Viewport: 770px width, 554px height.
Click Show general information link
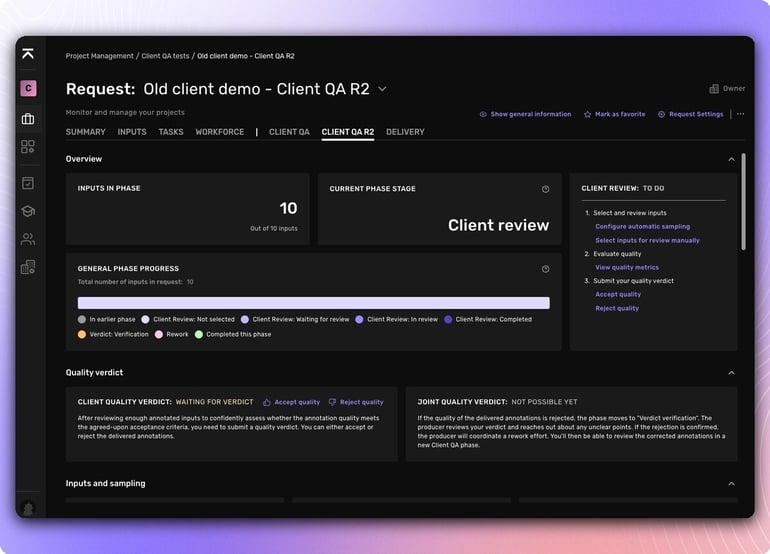pos(531,114)
